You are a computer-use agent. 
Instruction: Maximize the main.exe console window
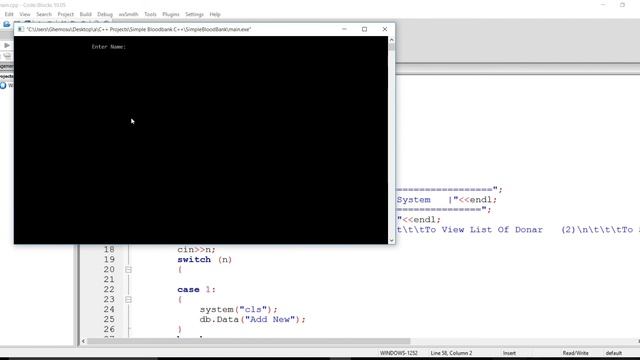pos(364,29)
